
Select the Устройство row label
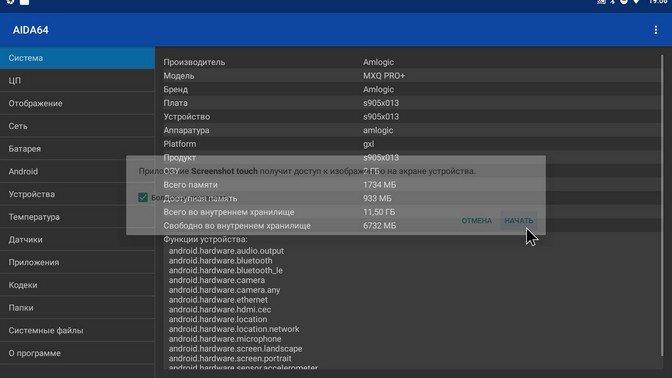click(x=187, y=117)
